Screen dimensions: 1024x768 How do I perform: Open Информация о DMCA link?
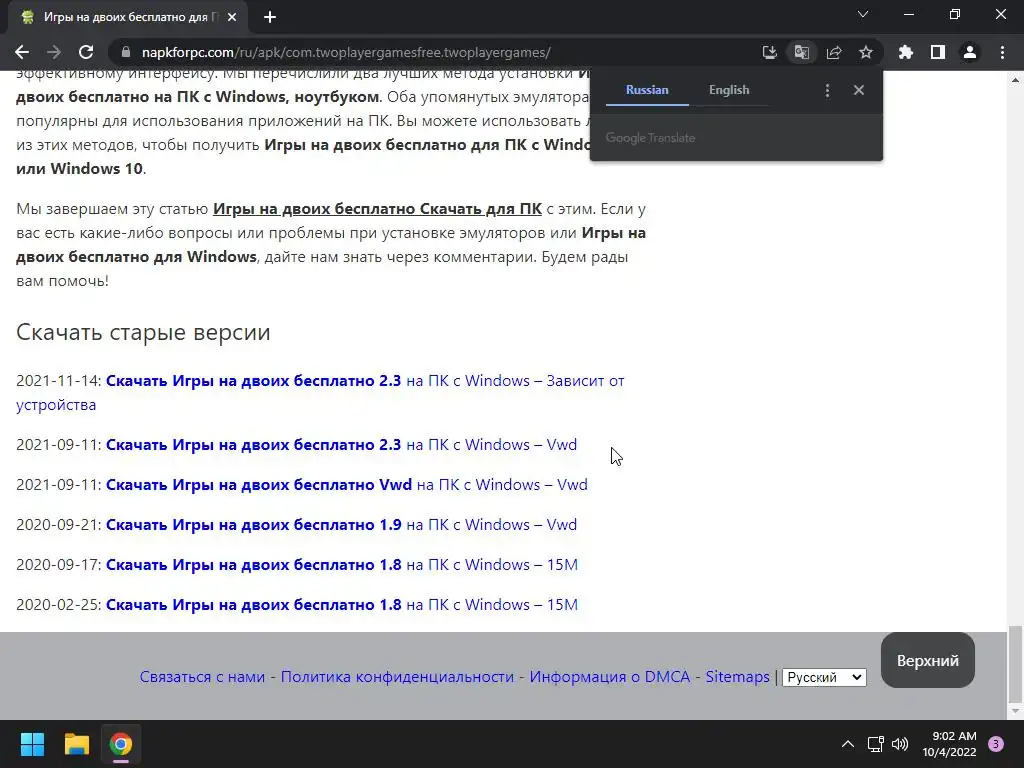[609, 677]
